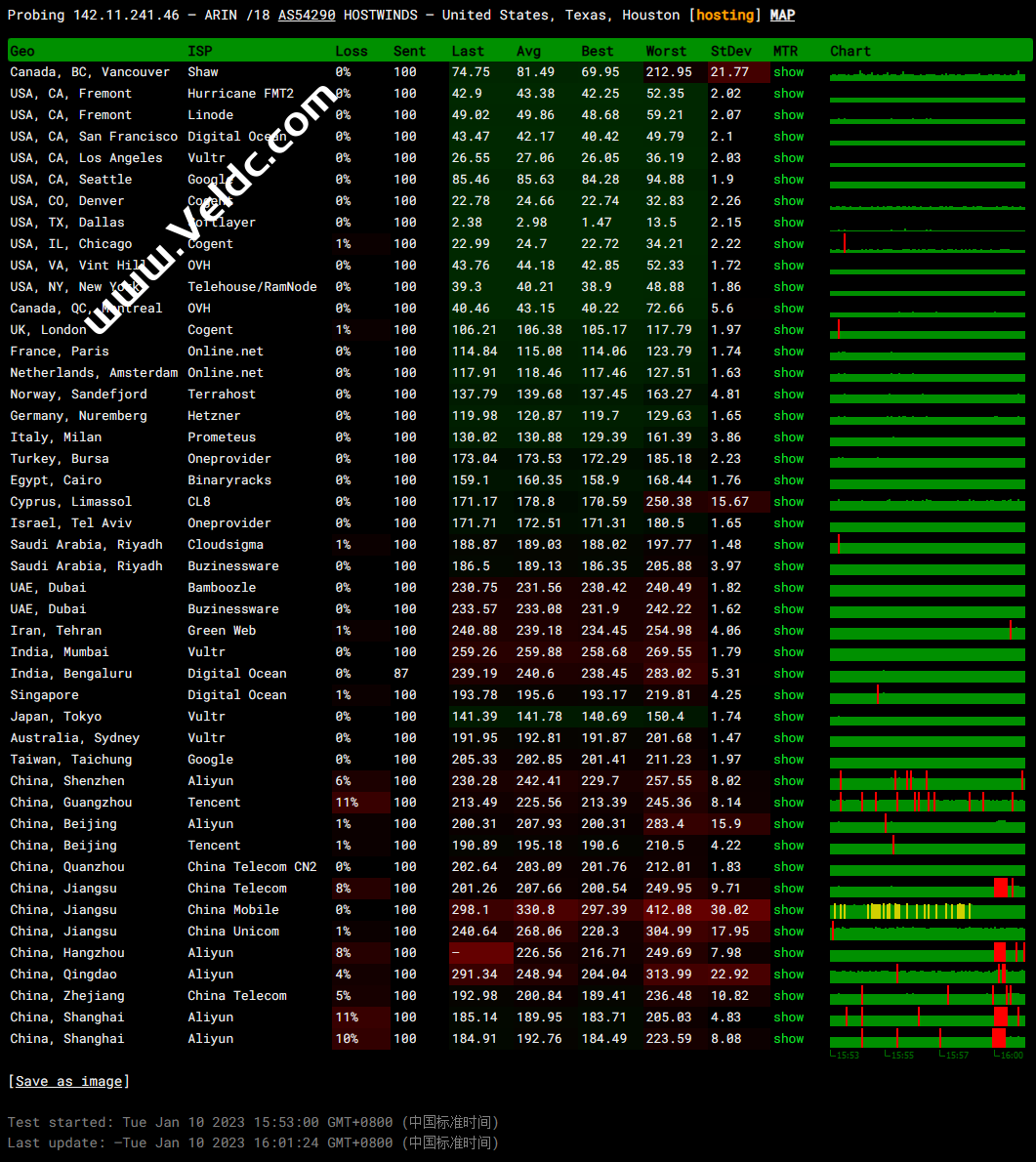Show MTR for China, Quanzhou CN2 row
This screenshot has width=1036, height=1162.
click(789, 867)
